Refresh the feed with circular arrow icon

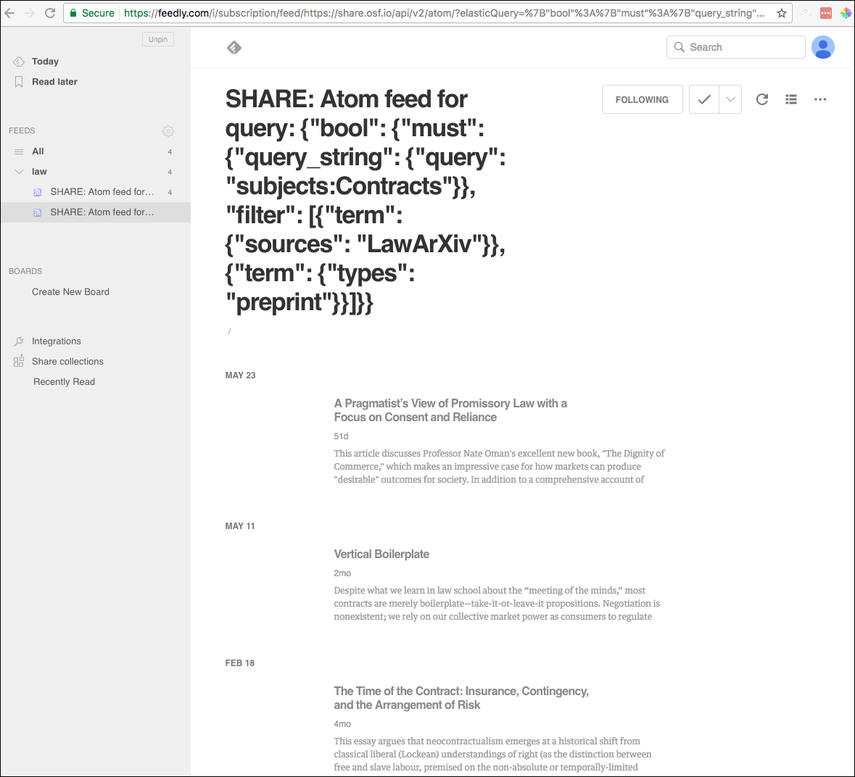coord(762,99)
